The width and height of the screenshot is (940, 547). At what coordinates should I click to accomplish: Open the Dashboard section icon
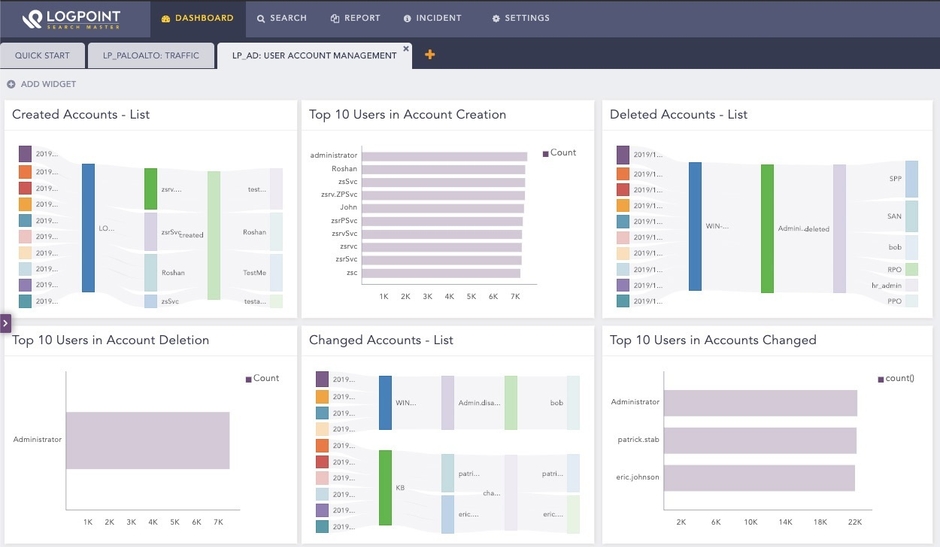(x=166, y=18)
